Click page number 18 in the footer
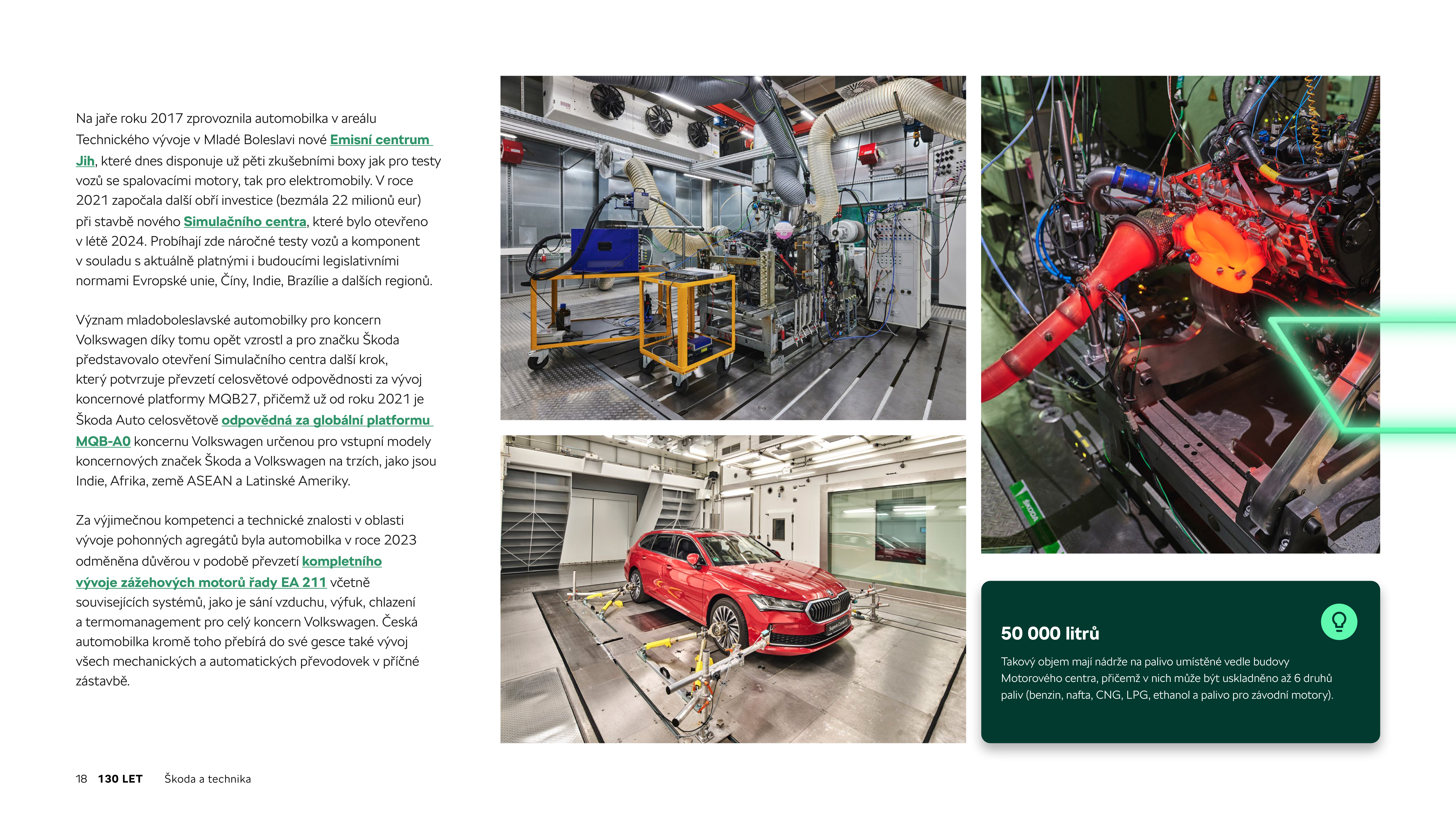Image resolution: width=1456 pixels, height=819 pixels. [x=81, y=779]
